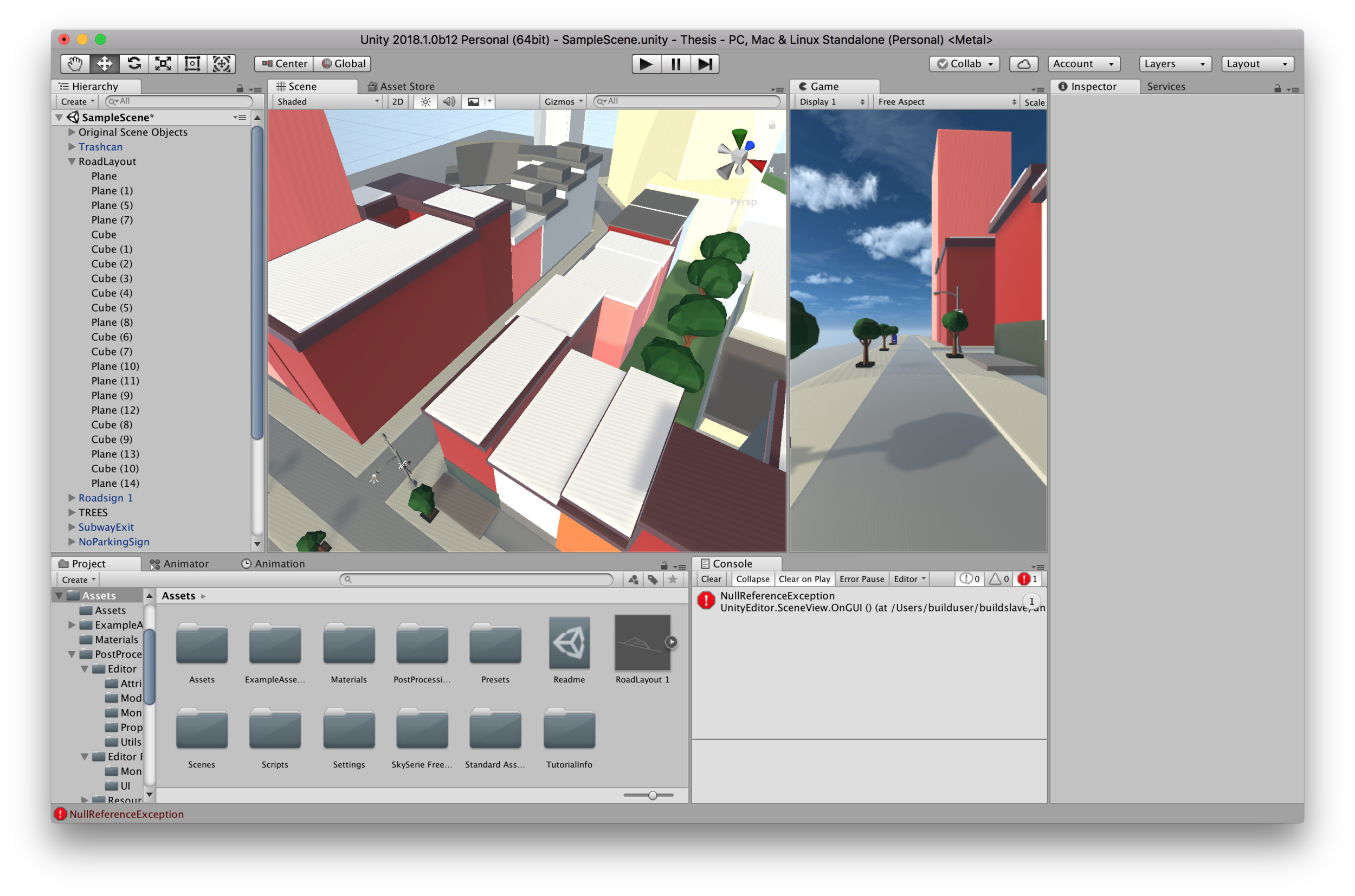This screenshot has height=896, width=1355.
Task: Switch to the Animation tab
Action: click(x=273, y=564)
